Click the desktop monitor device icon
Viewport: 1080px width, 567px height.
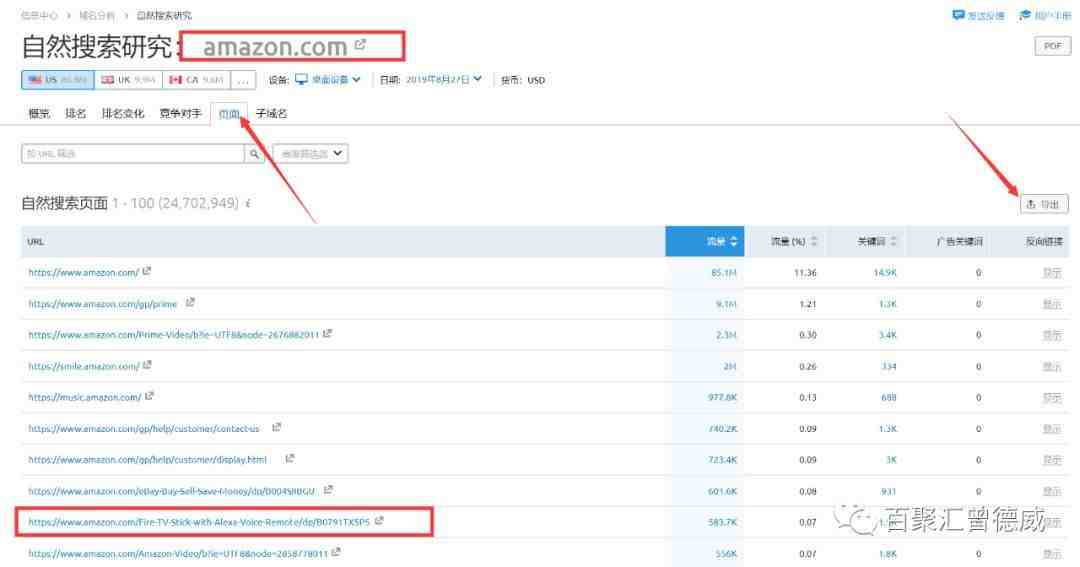[x=301, y=79]
